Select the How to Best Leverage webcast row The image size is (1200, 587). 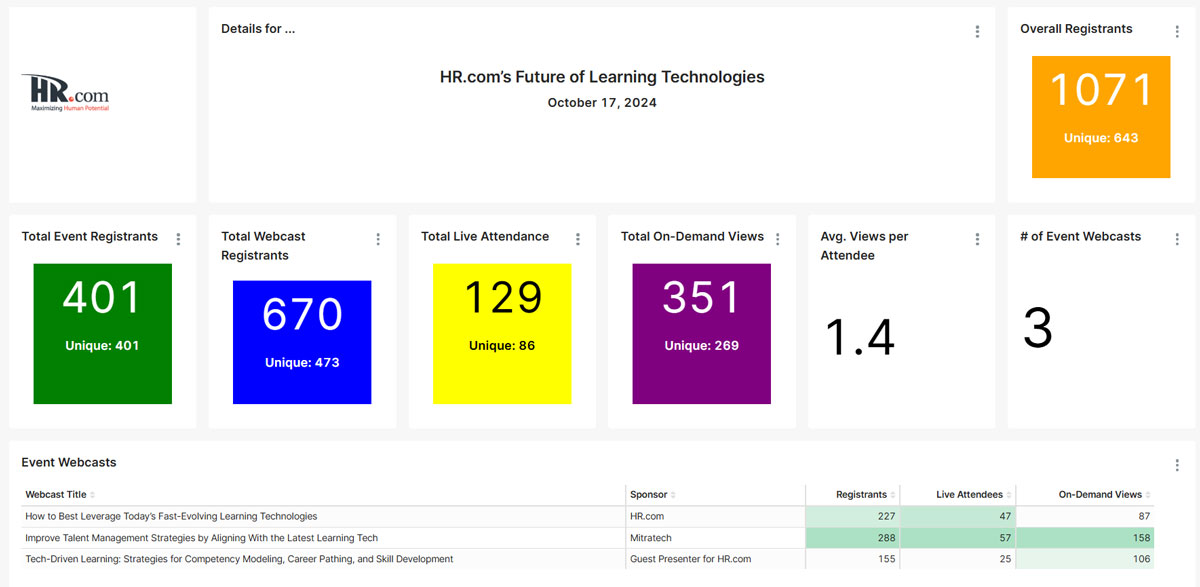588,516
